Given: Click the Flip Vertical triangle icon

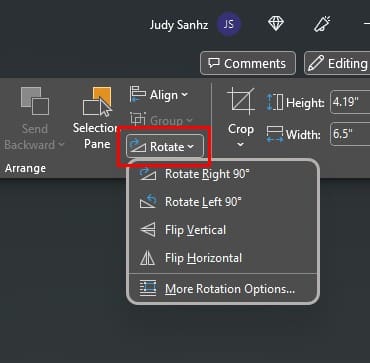Looking at the screenshot, I should [x=148, y=230].
